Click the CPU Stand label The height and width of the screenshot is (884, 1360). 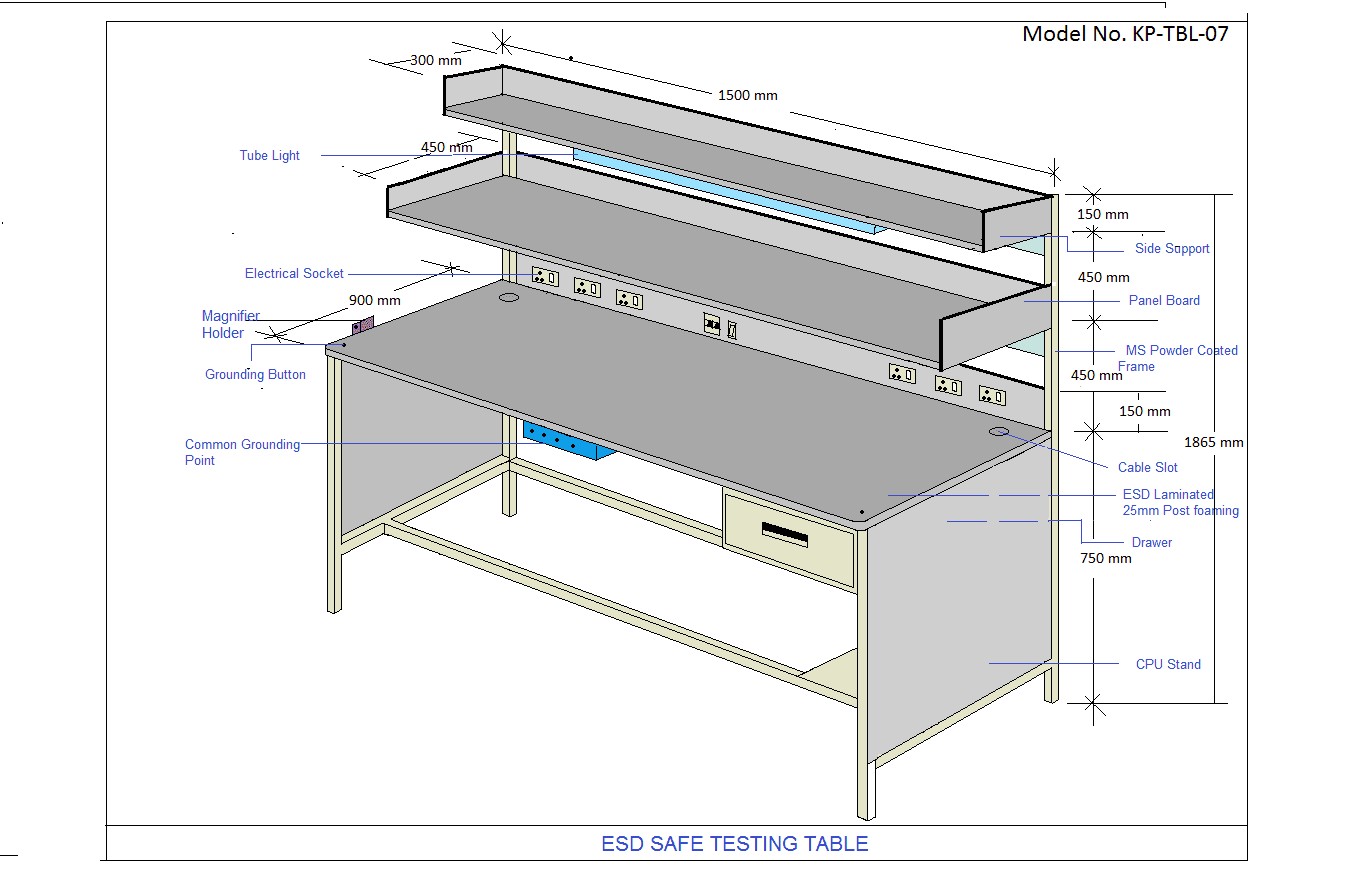pos(1168,665)
